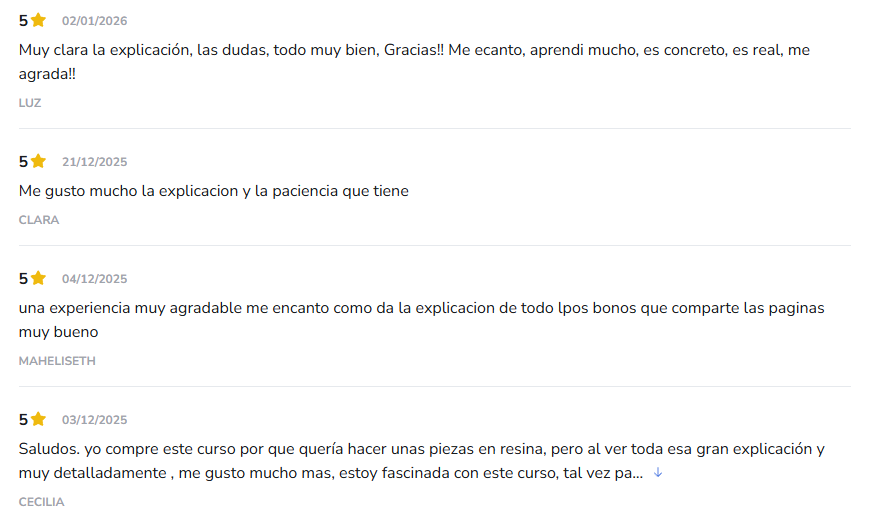Click Clara's review text about patience
The width and height of the screenshot is (896, 521).
point(214,190)
